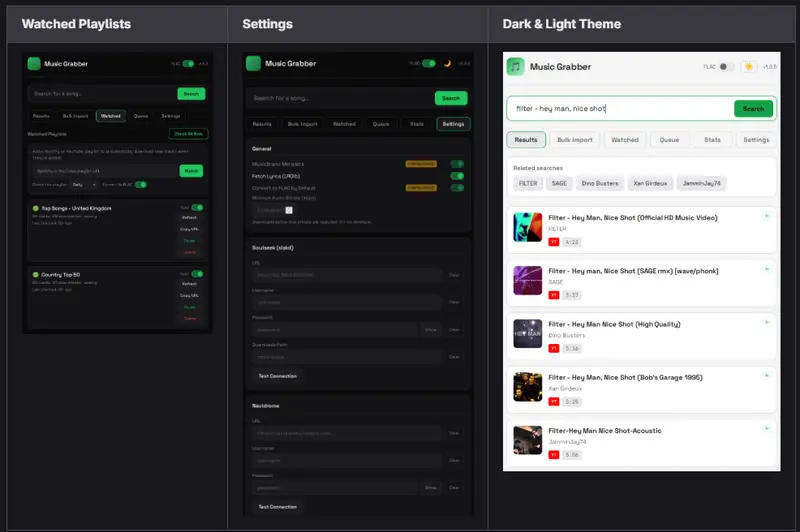Click thumbnail of Nice Shot-Acoustic result

click(x=528, y=440)
